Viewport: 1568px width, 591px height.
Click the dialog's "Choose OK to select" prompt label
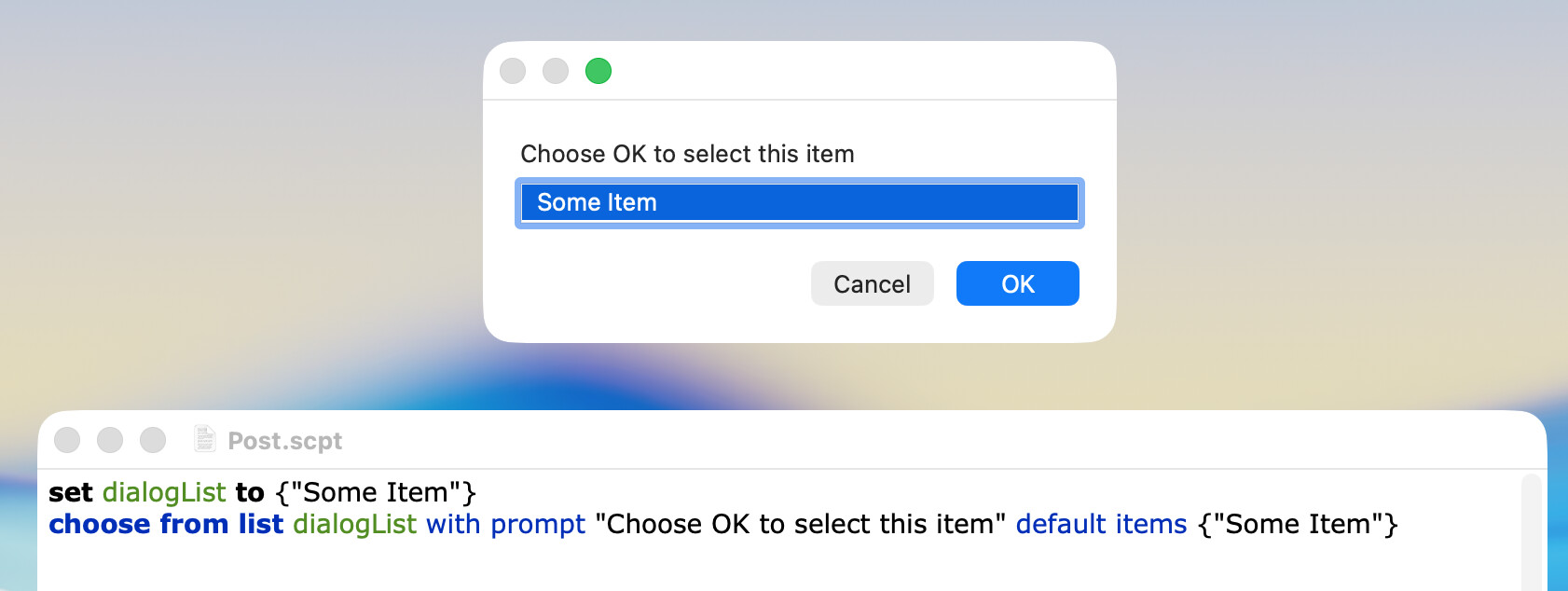[687, 154]
